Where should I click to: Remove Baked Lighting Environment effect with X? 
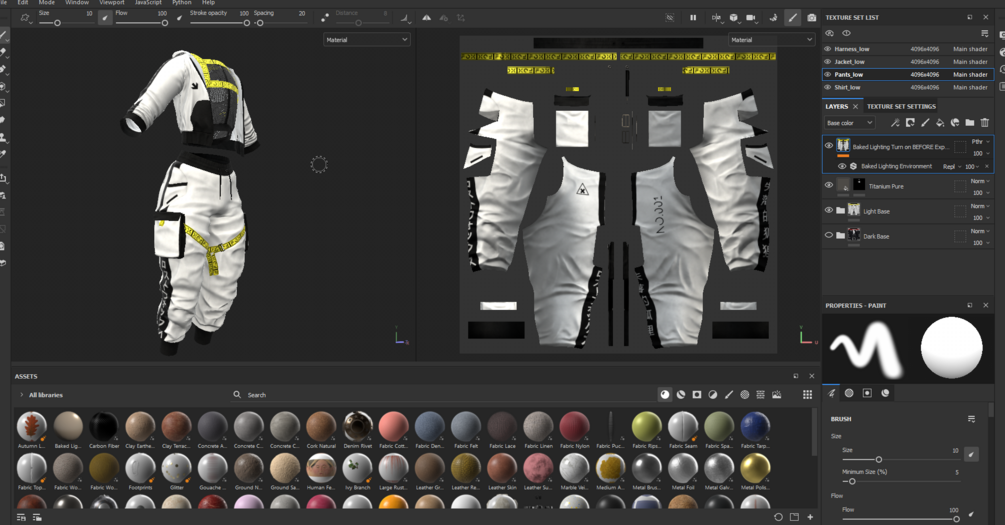pos(987,166)
